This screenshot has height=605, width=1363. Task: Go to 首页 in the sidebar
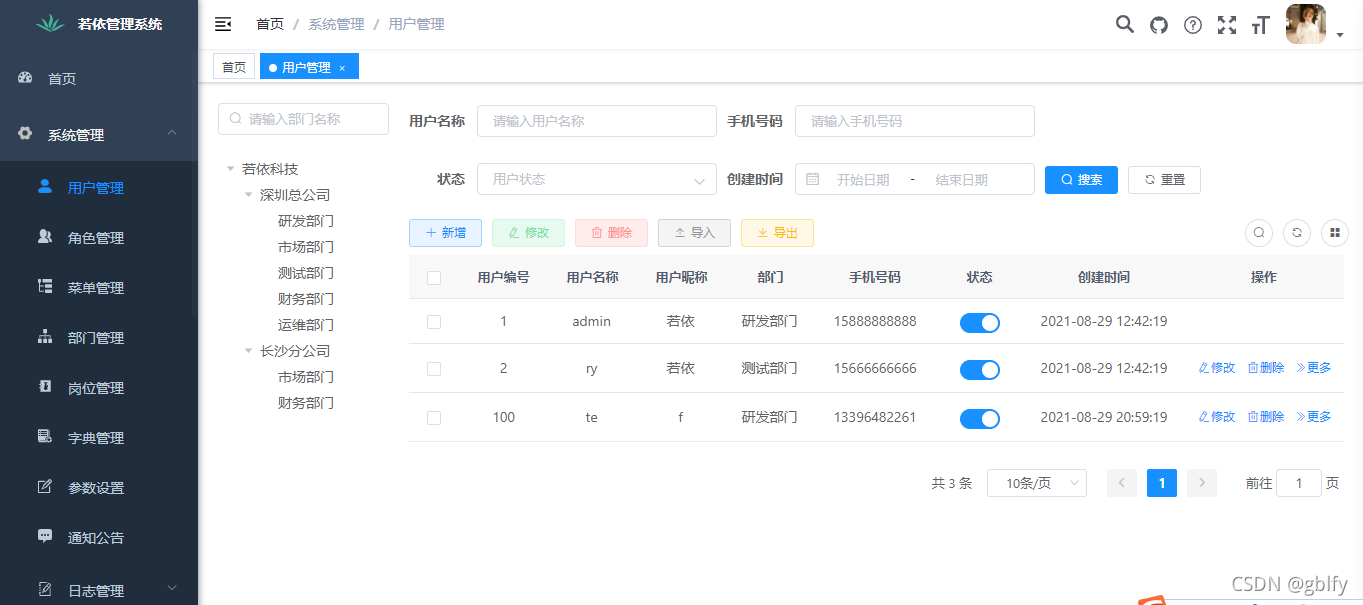click(99, 78)
